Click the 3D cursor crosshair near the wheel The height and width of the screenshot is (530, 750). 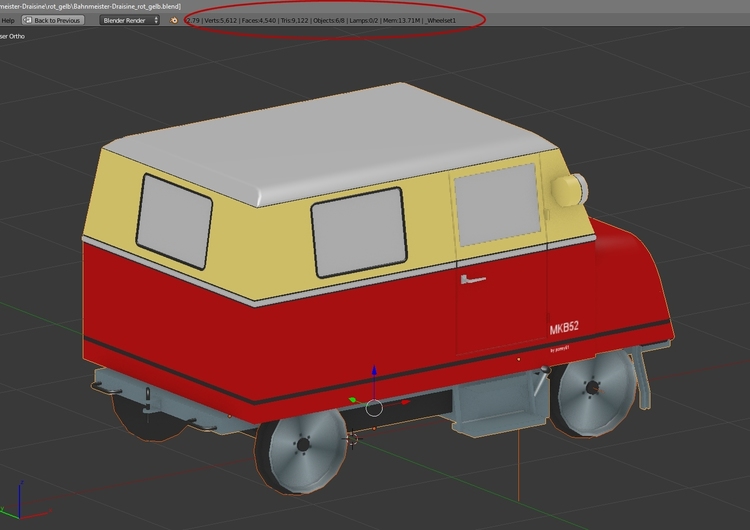click(x=352, y=437)
